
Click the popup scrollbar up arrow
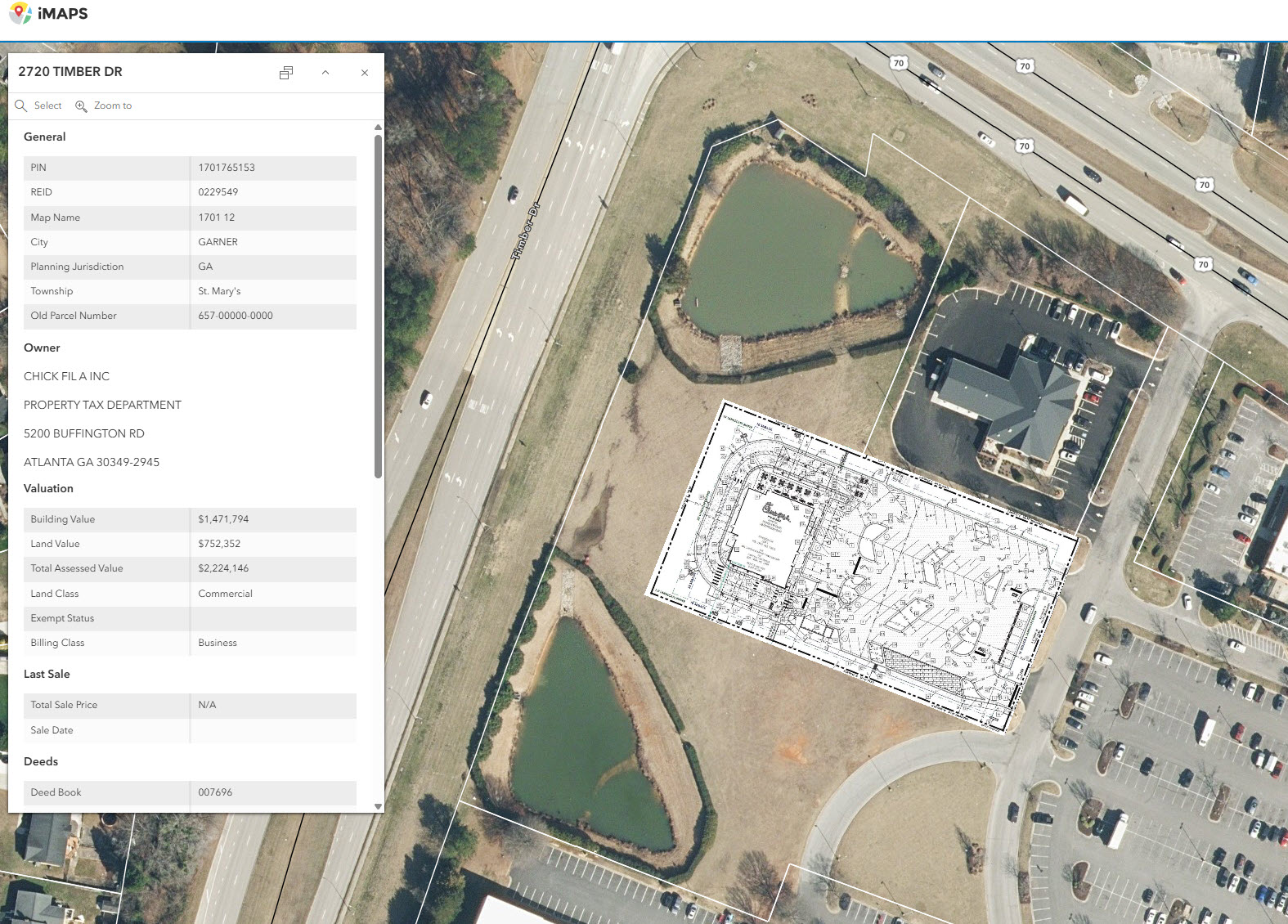tap(378, 128)
